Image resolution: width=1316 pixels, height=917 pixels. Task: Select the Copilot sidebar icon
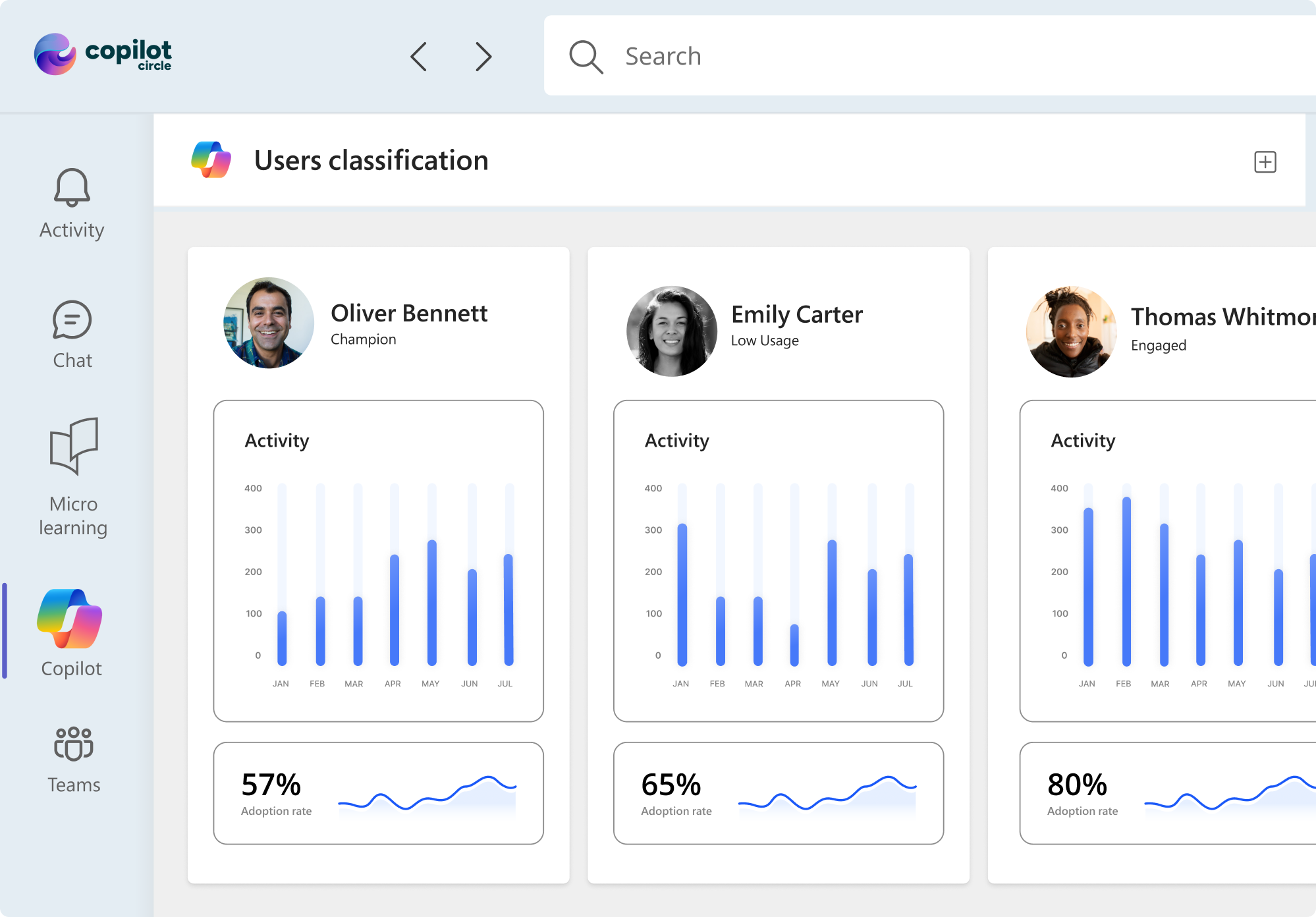pos(70,619)
